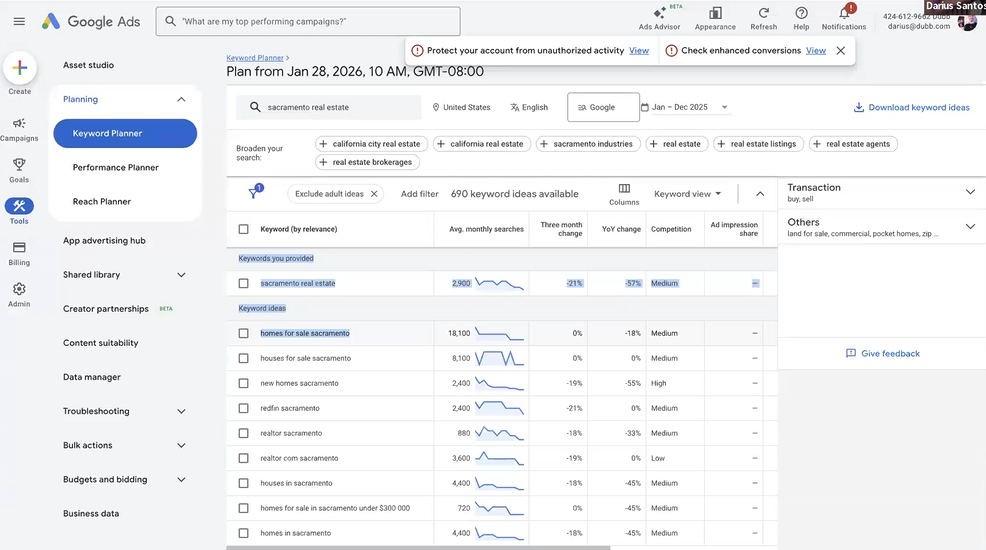The width and height of the screenshot is (986, 550).
Task: Open Asset studio
Action: coord(89,65)
